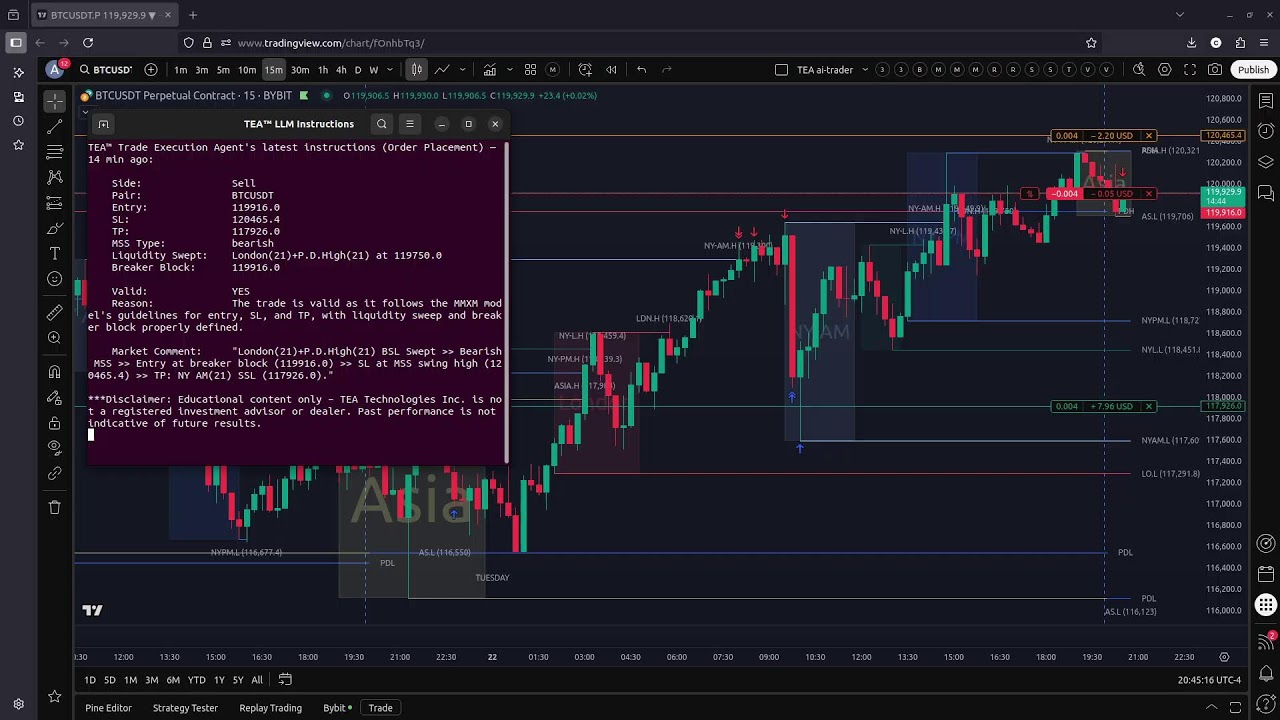Viewport: 1280px width, 720px height.
Task: Set chart range to All
Action: (x=257, y=680)
